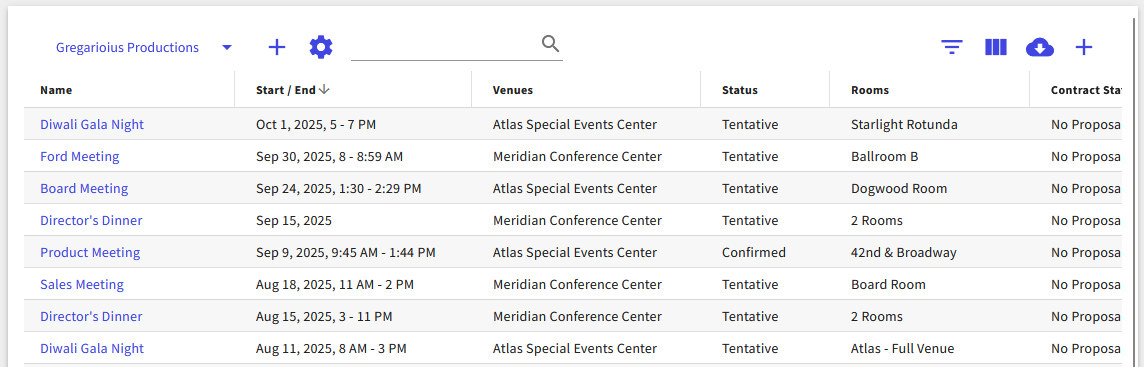1144x367 pixels.
Task: Click Sep 24, 2025, 1:30 - 2:29 PM cell
Action: [339, 189]
